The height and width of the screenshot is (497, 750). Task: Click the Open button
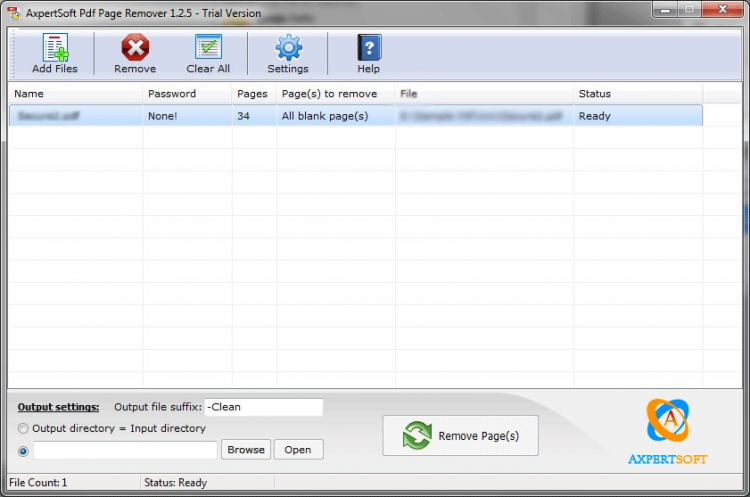(x=298, y=450)
